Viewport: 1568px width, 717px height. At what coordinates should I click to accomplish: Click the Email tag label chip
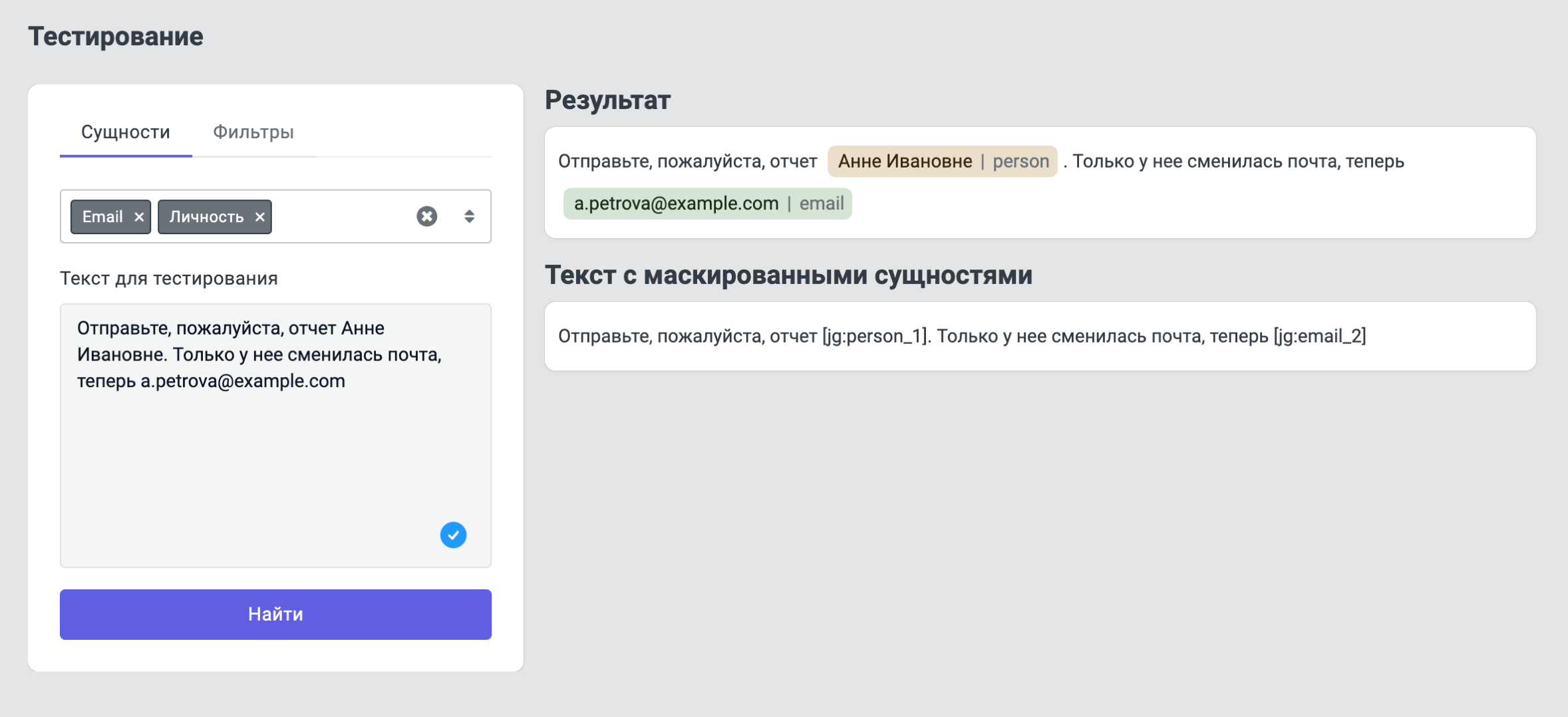click(x=102, y=217)
